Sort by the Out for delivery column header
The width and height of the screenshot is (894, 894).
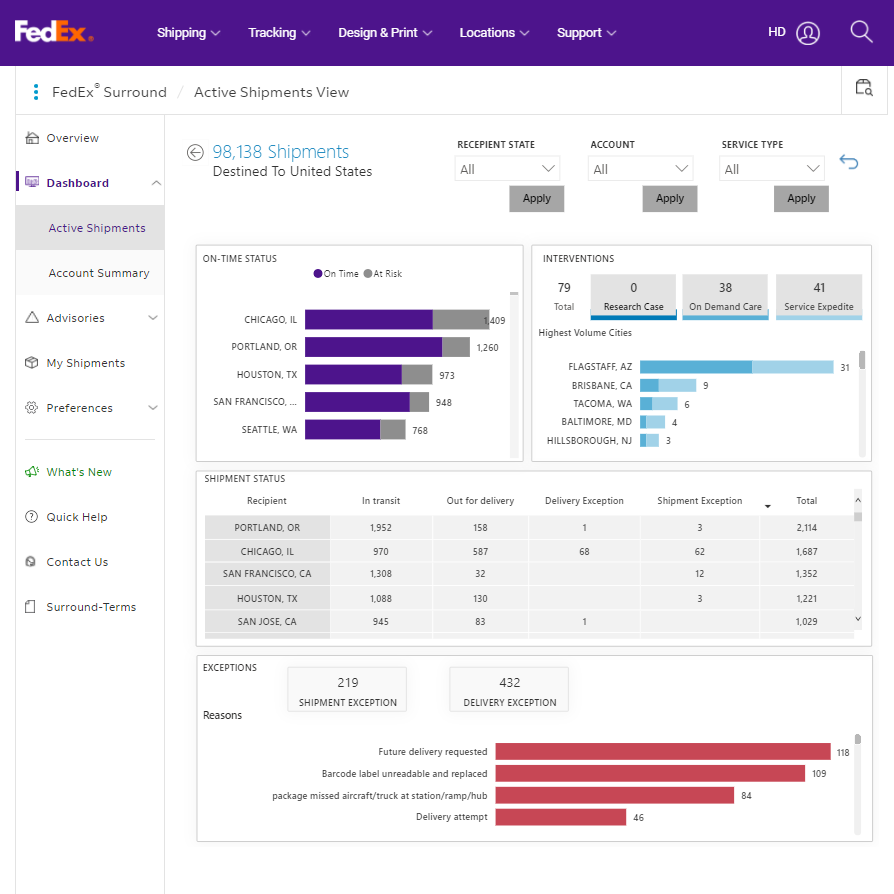[x=480, y=501]
